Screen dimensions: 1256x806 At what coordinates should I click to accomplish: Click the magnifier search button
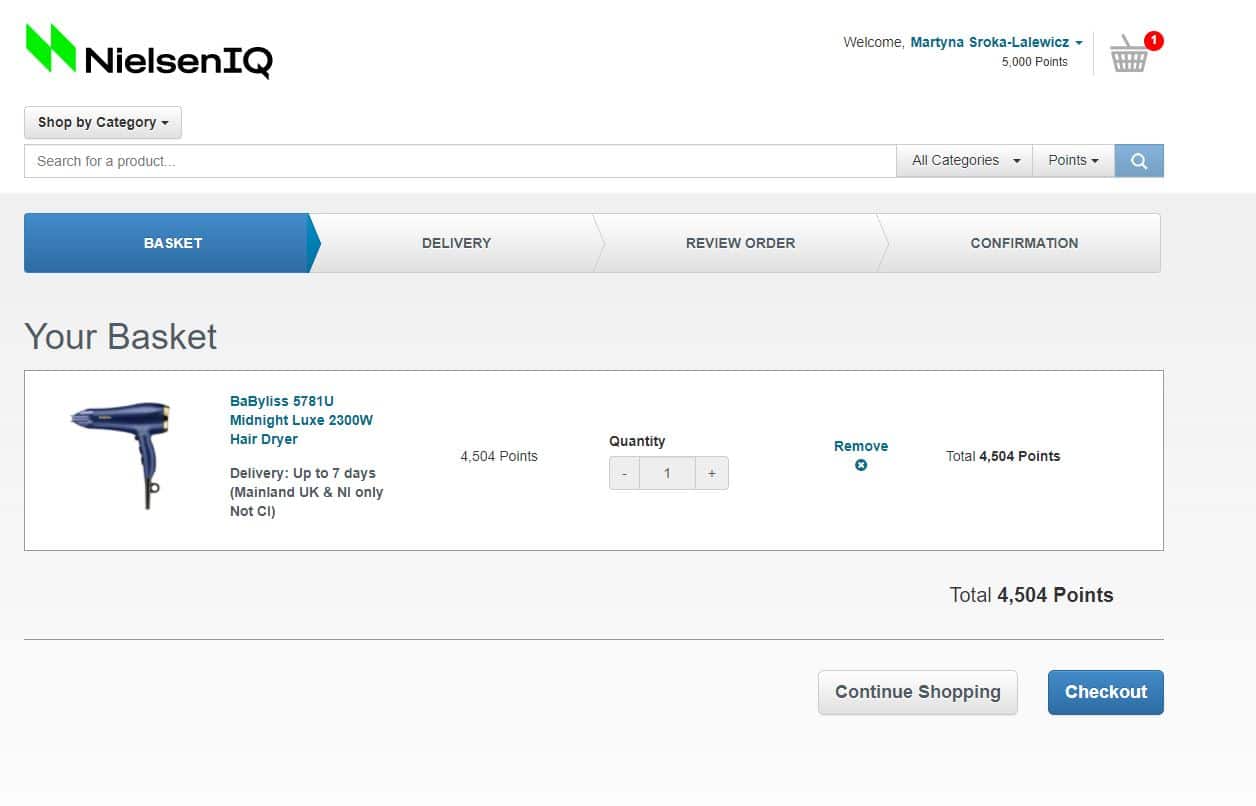coord(1139,161)
